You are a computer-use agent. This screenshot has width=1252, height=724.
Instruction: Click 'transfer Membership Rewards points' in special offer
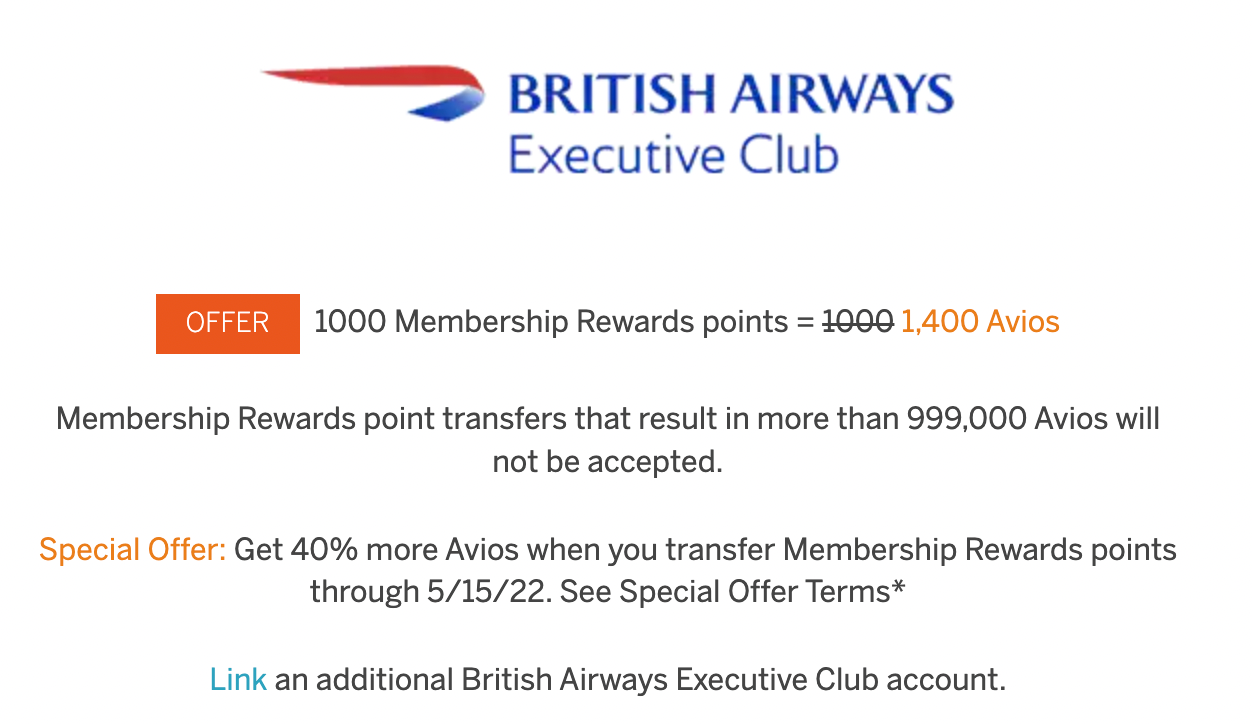pos(921,550)
